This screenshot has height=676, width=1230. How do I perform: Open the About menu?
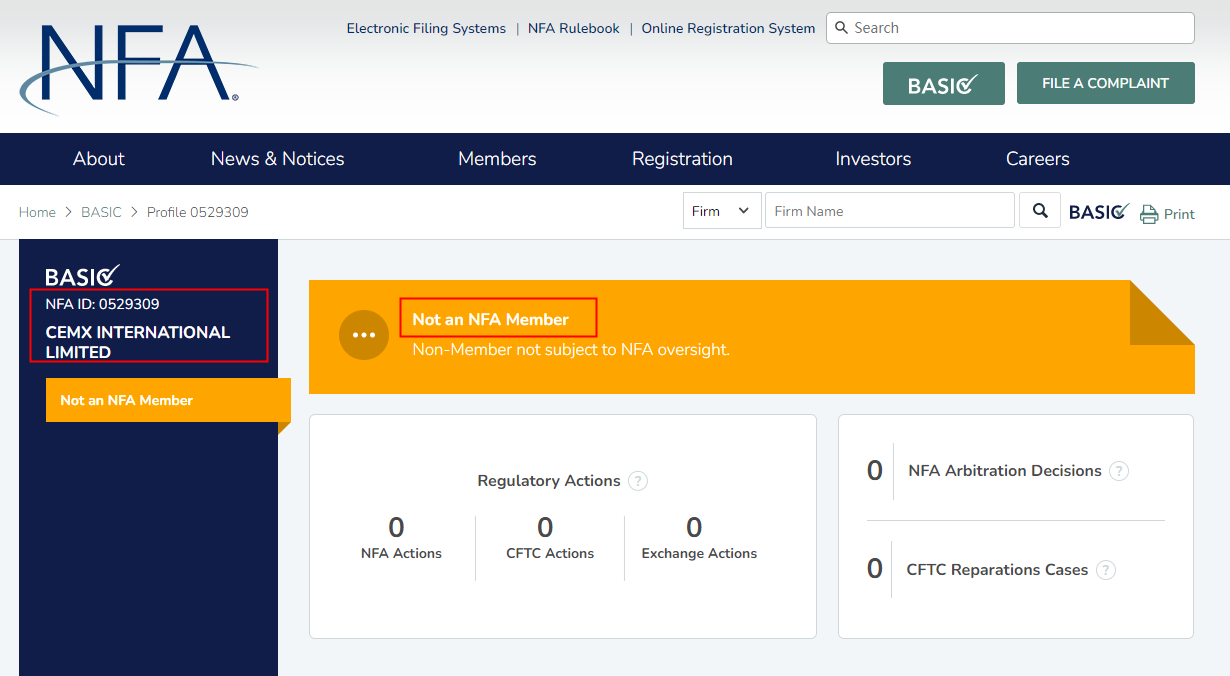click(x=99, y=159)
